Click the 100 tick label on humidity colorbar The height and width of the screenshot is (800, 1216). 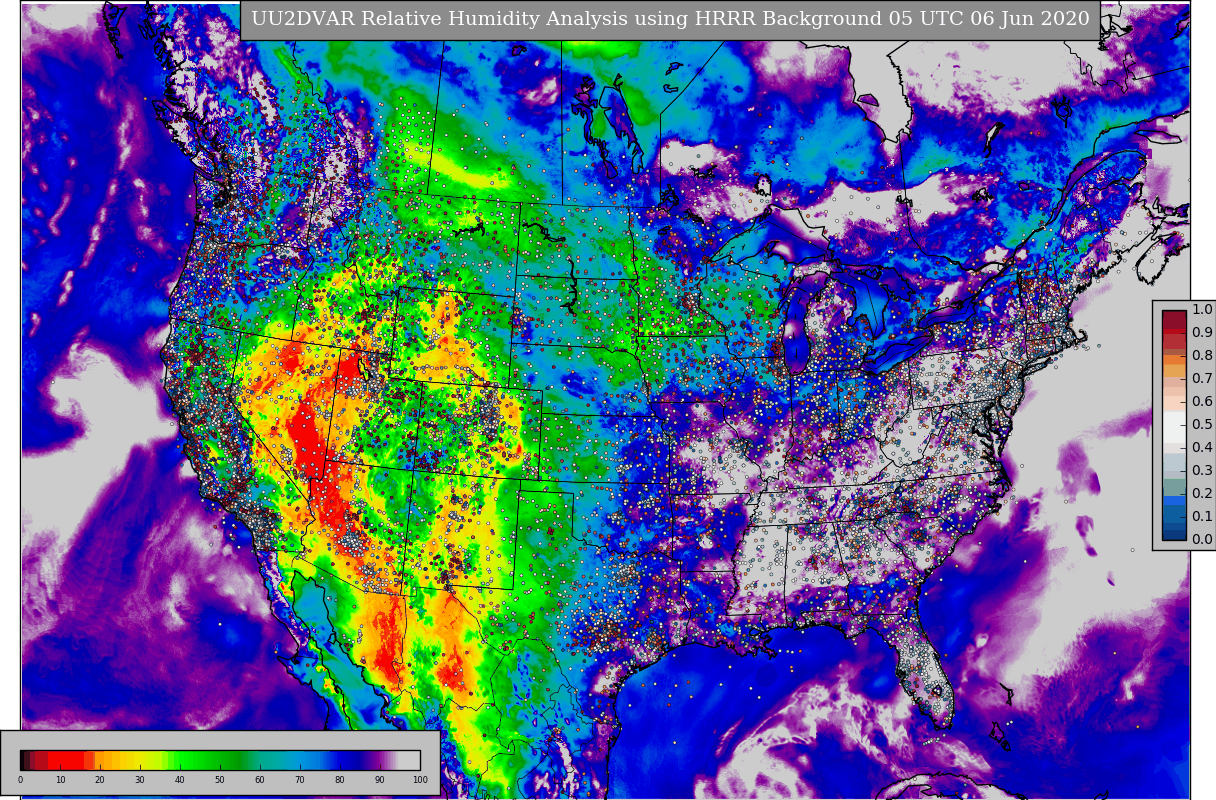point(420,780)
